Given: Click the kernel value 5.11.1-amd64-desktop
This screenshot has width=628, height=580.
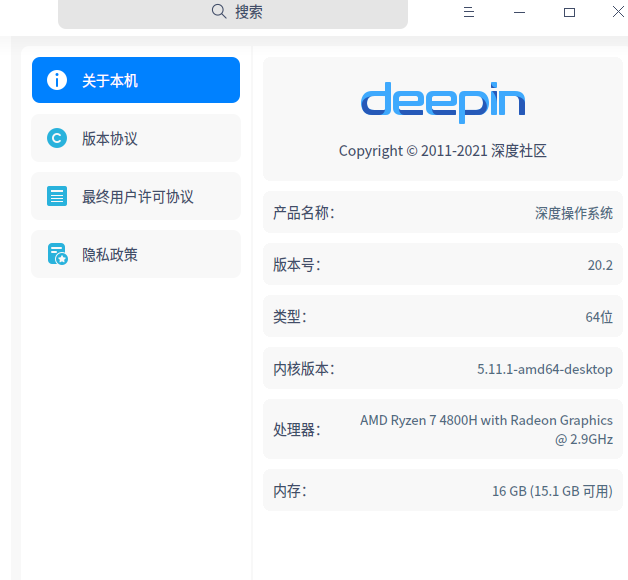Looking at the screenshot, I should tap(545, 369).
